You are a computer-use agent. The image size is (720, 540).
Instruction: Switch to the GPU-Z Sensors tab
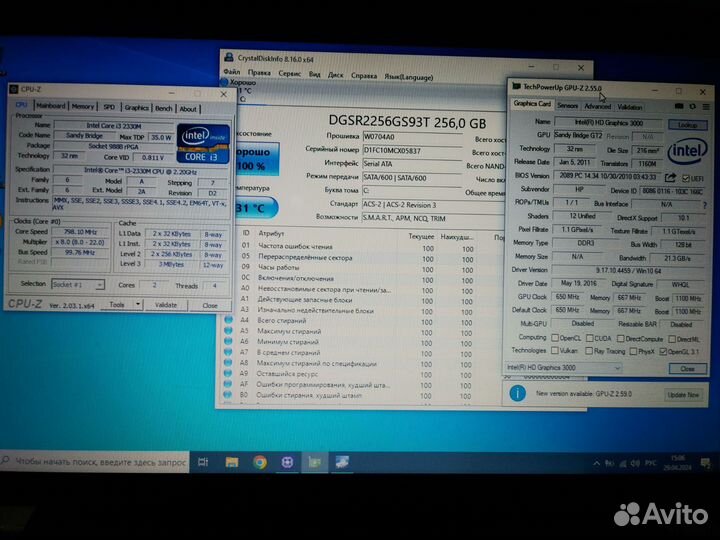(568, 106)
